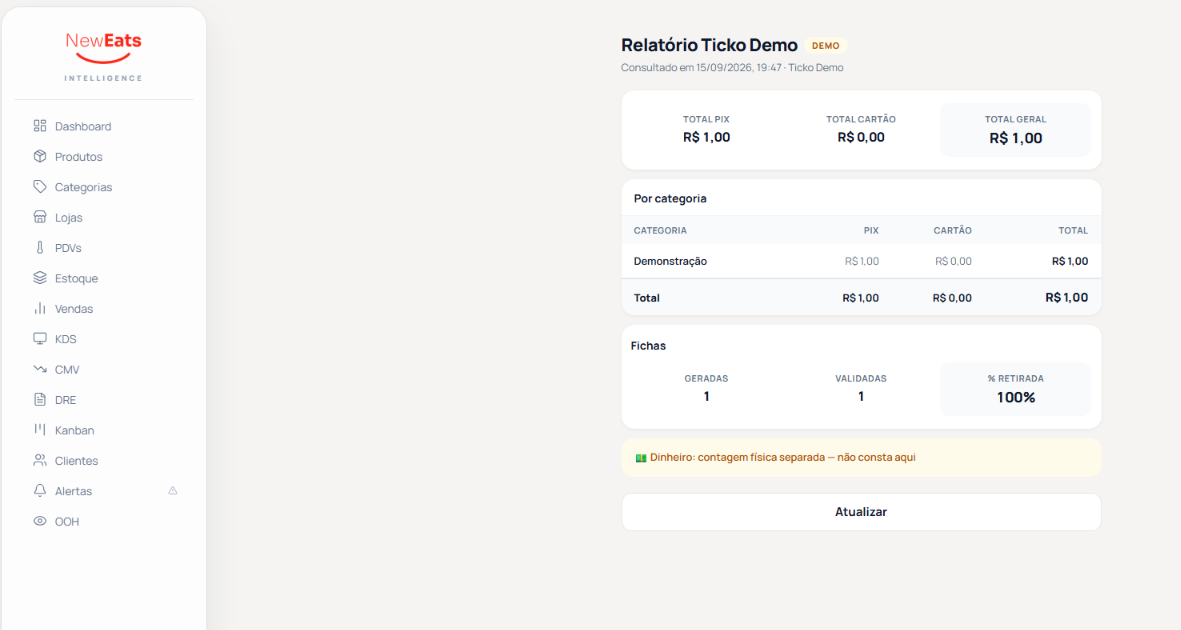
Task: Click the Lojas storefront icon
Action: click(x=40, y=217)
